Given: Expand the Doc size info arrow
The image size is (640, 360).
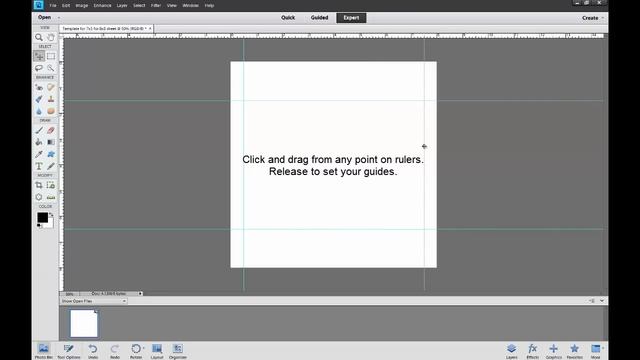Looking at the screenshot, I should 140,293.
